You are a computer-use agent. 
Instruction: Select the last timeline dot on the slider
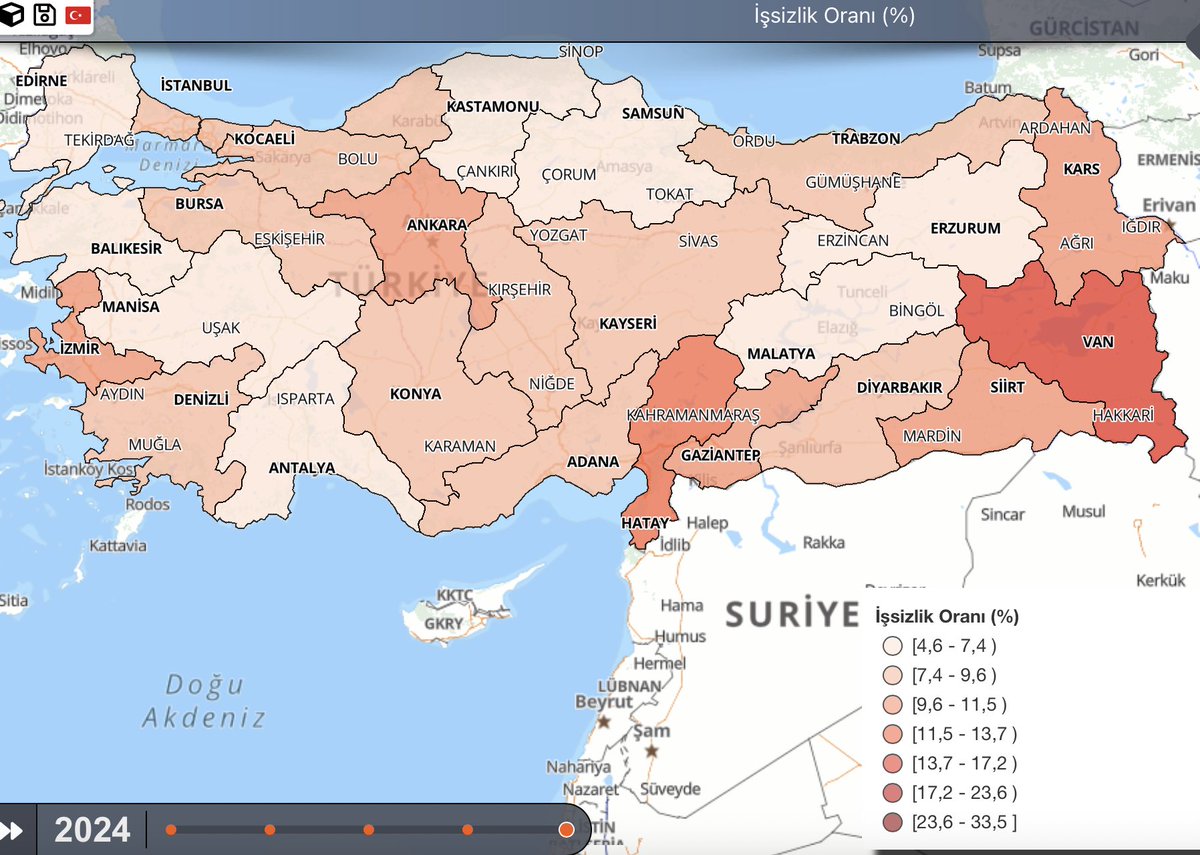click(x=566, y=829)
